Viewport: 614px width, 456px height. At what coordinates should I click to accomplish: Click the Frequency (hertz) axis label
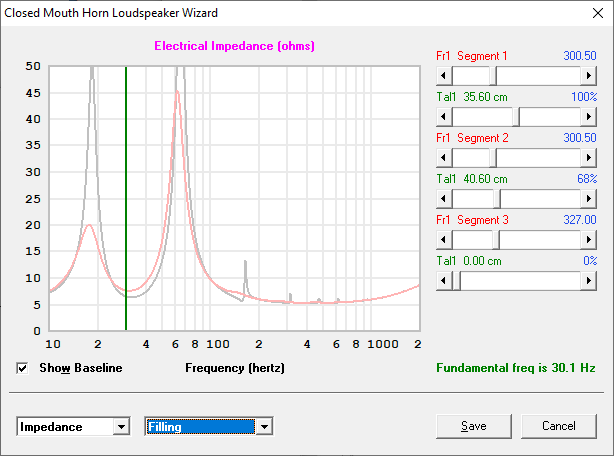235,368
